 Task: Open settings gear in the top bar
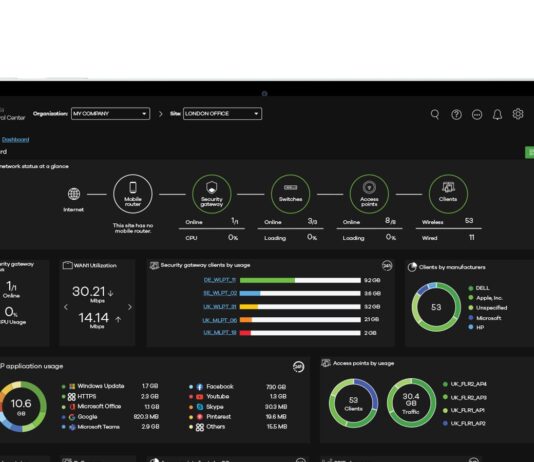pyautogui.click(x=518, y=114)
